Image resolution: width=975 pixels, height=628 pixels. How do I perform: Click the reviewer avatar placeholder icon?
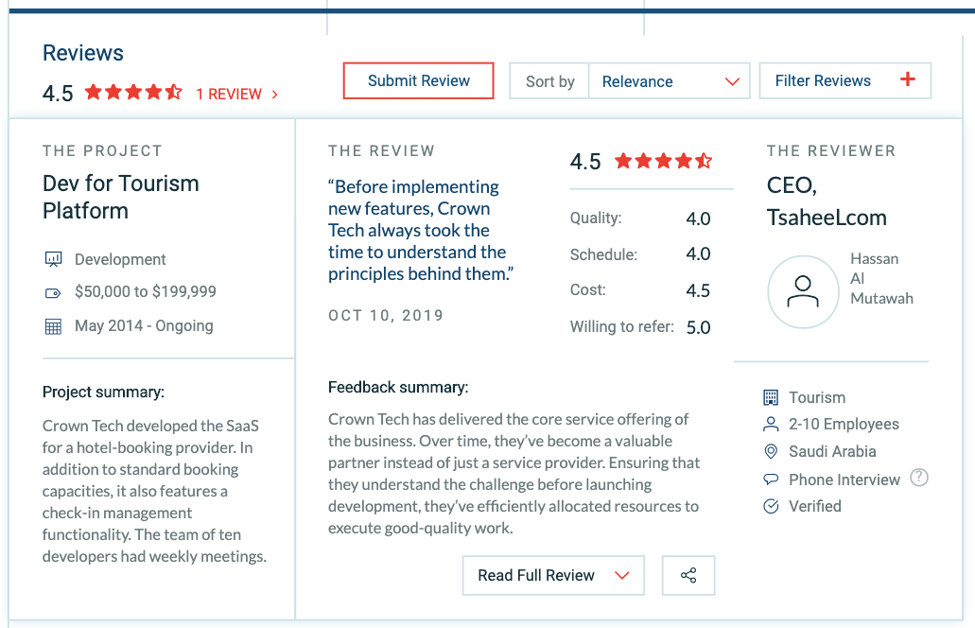pyautogui.click(x=803, y=292)
